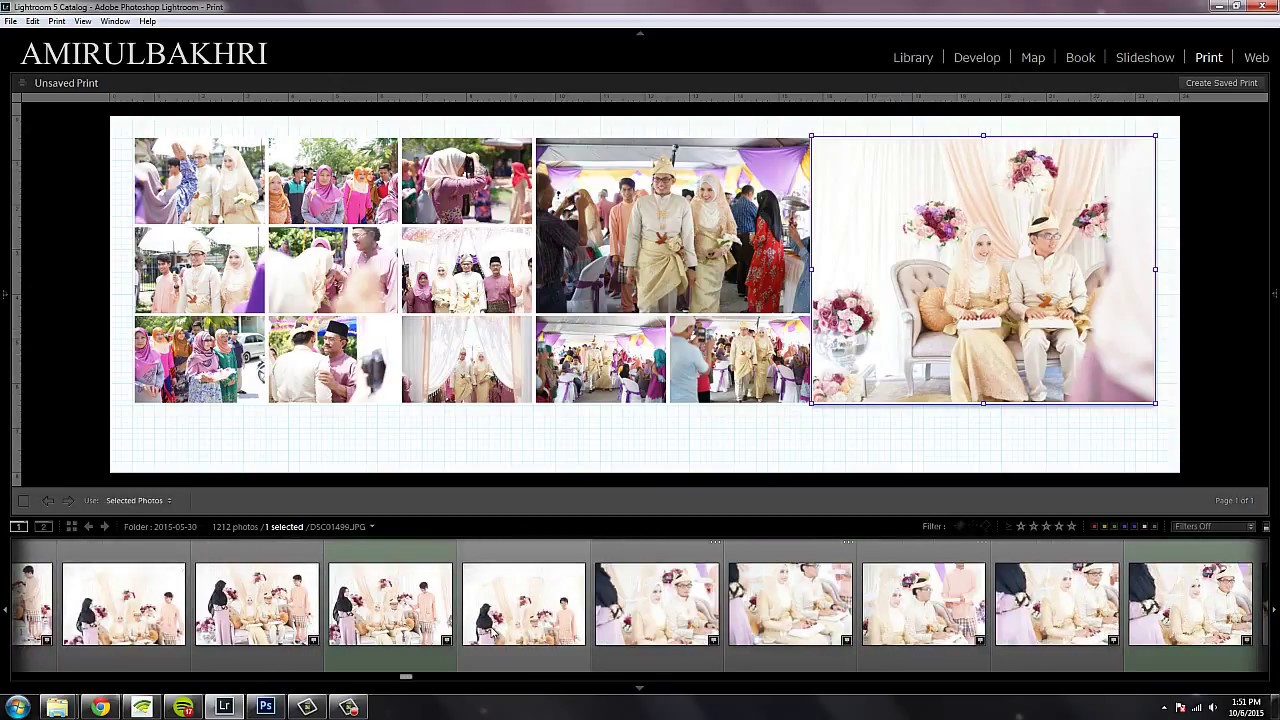
Task: Open the Nvidia app taskbar icon
Action: point(142,707)
